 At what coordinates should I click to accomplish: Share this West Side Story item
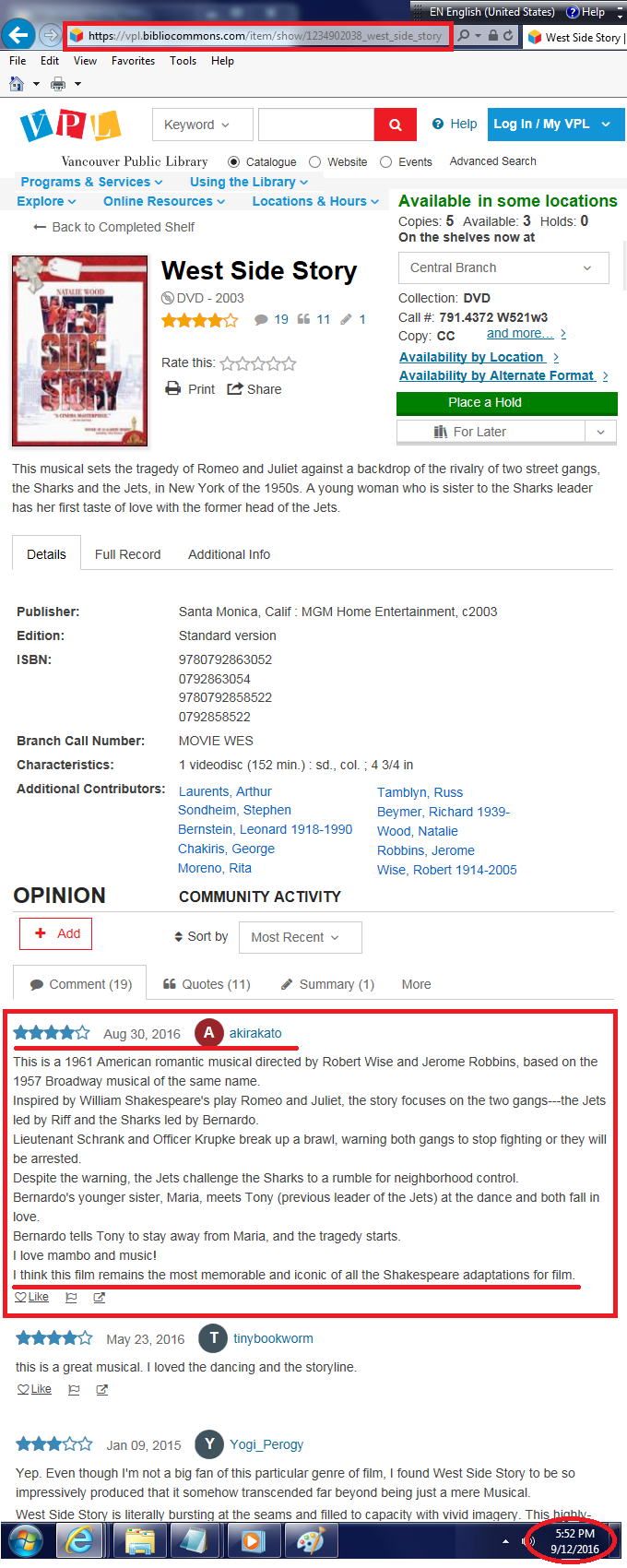click(x=254, y=389)
